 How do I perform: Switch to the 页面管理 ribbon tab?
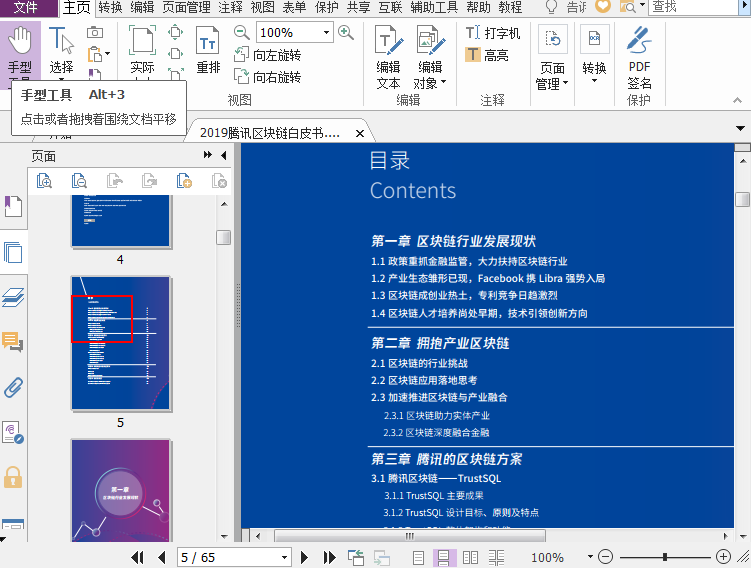pyautogui.click(x=186, y=7)
